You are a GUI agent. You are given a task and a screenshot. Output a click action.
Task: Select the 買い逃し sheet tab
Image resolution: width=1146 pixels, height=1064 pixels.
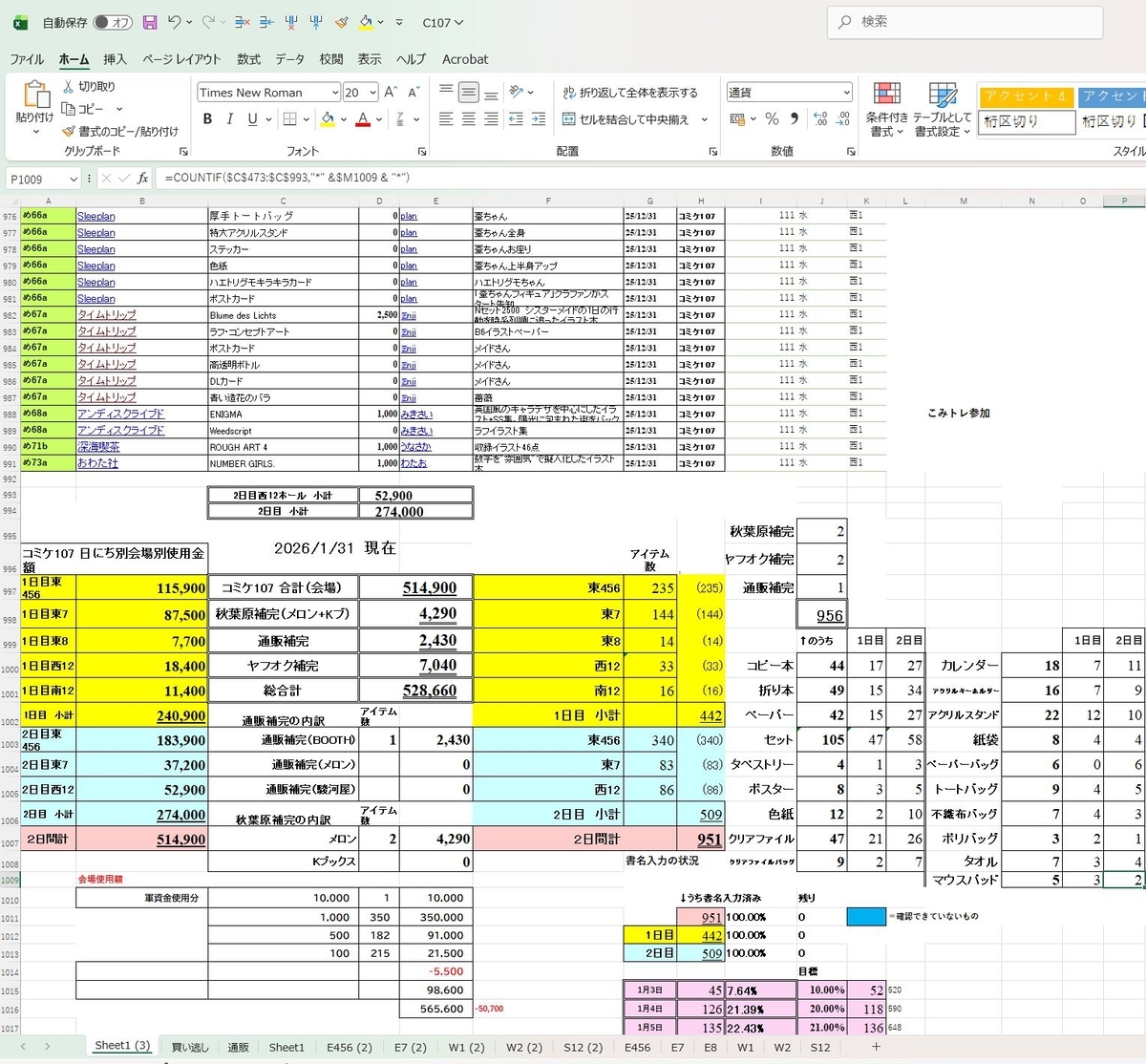(190, 1047)
